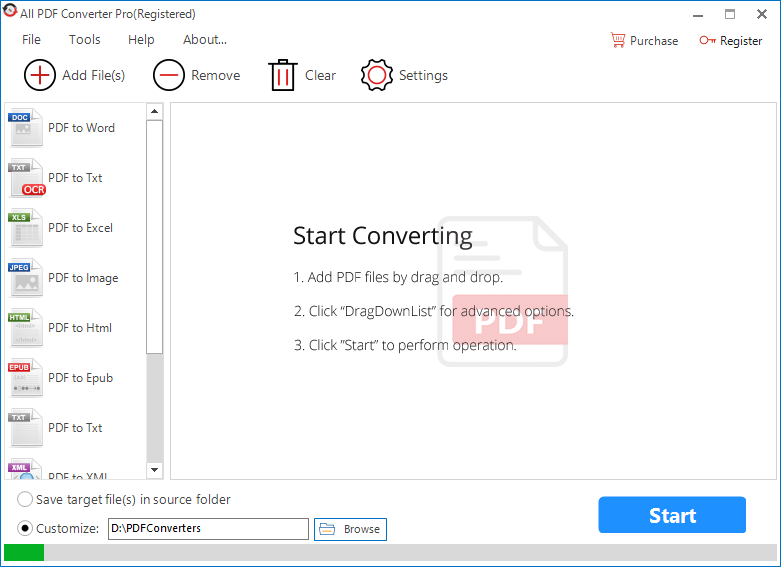Select the PDF to Epub icon
781x567 pixels.
click(x=25, y=378)
